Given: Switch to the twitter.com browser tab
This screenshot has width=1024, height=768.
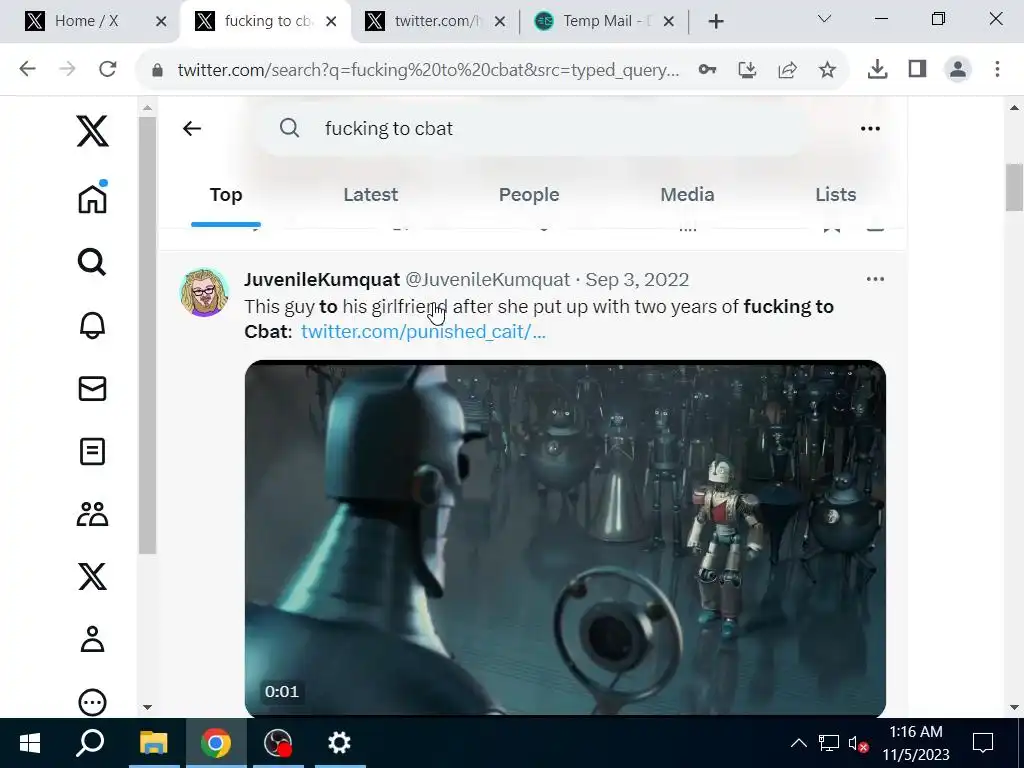Looking at the screenshot, I should coord(436,21).
